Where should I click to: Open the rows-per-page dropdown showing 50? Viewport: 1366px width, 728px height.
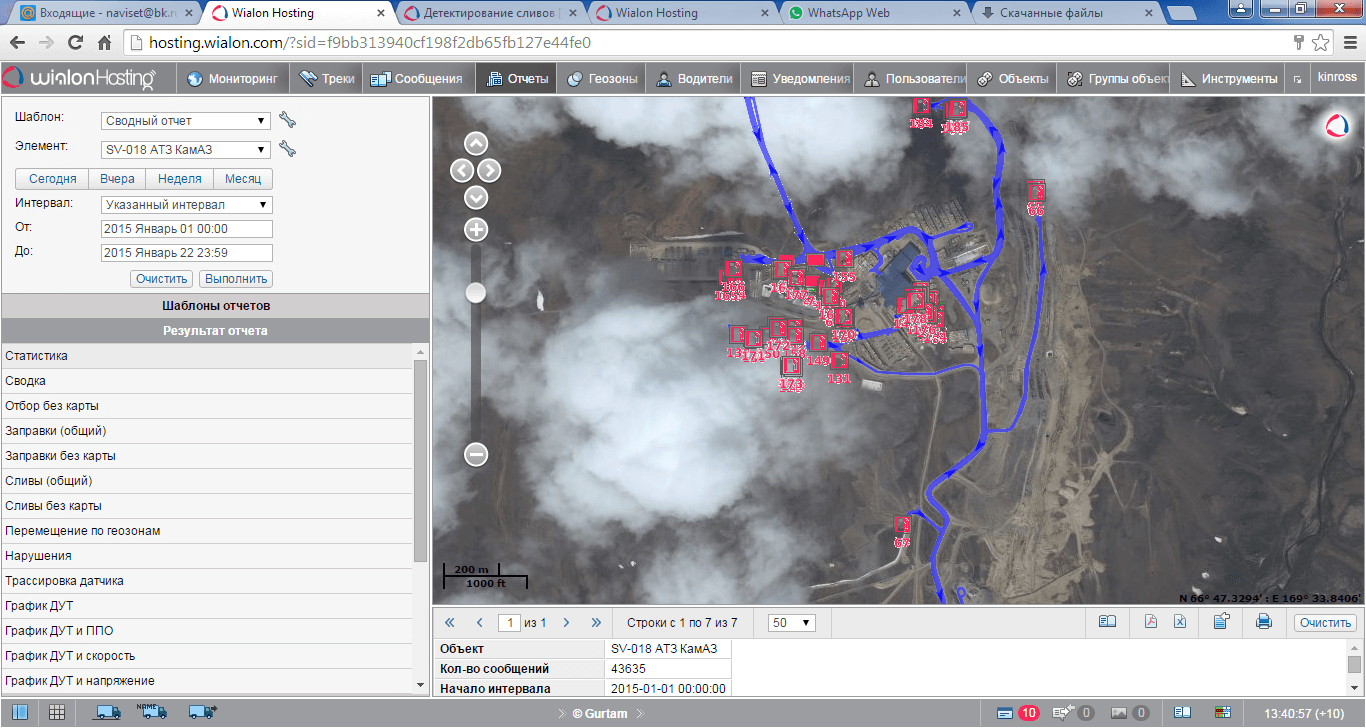792,623
